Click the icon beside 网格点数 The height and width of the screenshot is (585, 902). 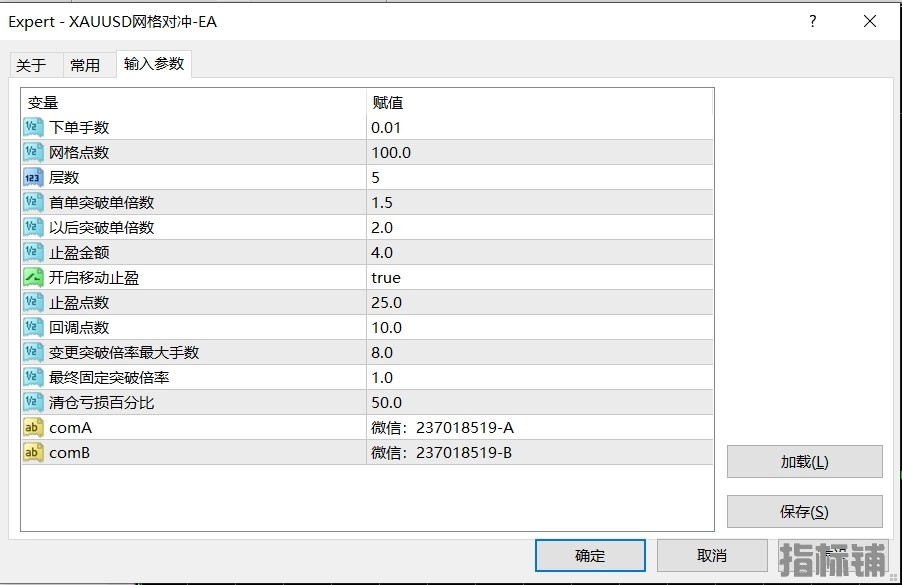tap(33, 152)
